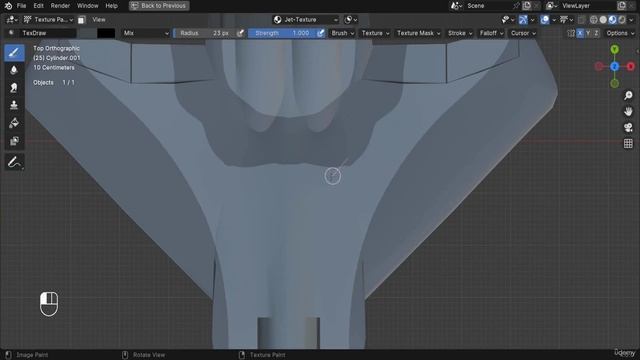
Task: Open the Render menu
Action: pos(60,6)
